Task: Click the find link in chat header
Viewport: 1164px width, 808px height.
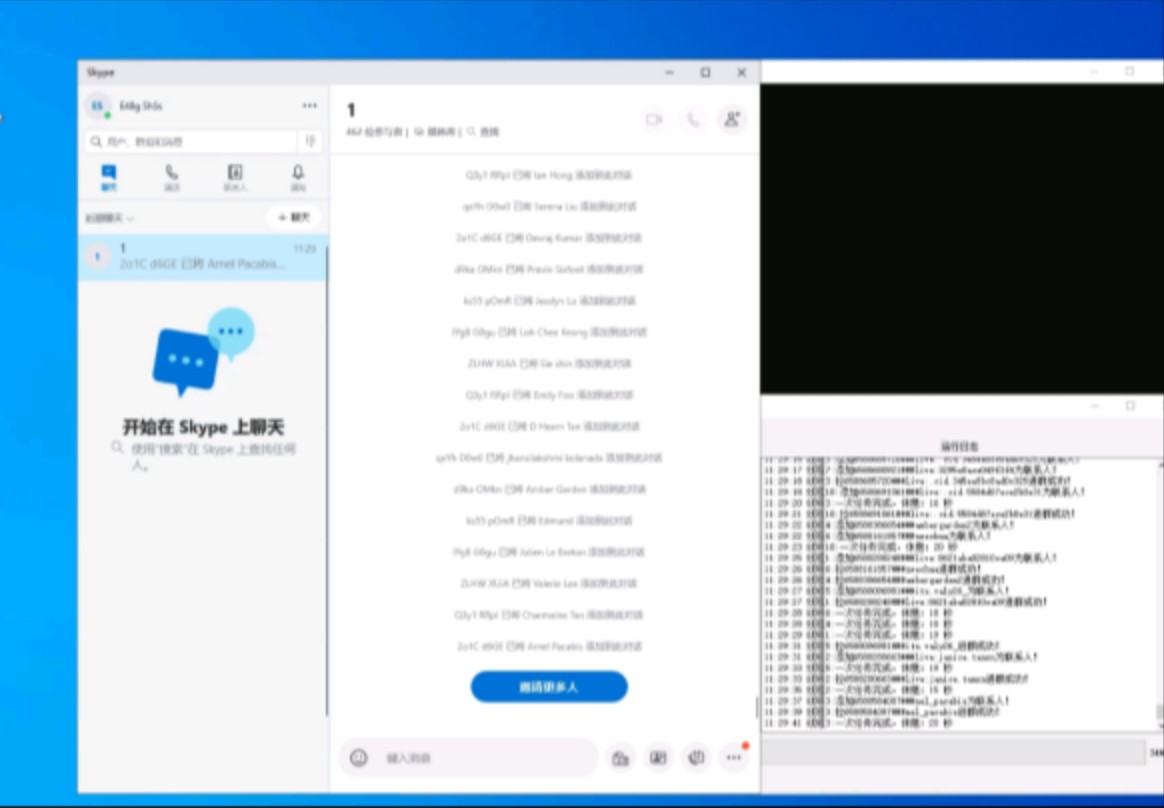Action: [483, 132]
